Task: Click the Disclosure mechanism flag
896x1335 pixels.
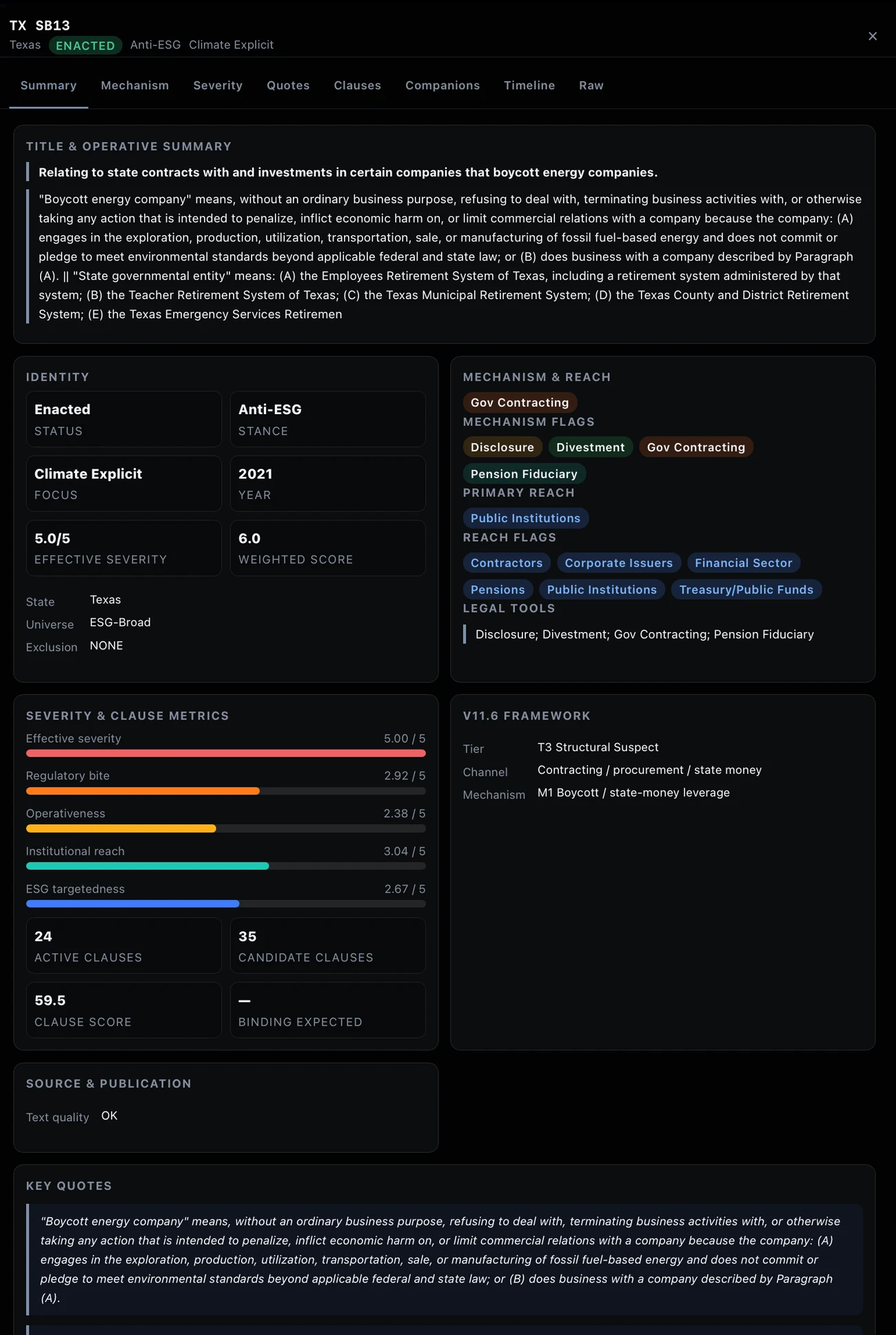Action: (x=502, y=447)
